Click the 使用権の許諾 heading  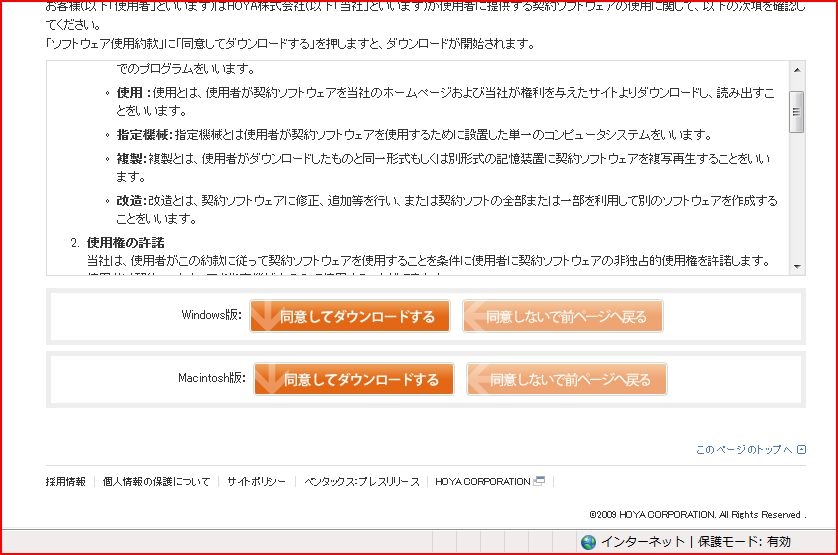pos(126,243)
